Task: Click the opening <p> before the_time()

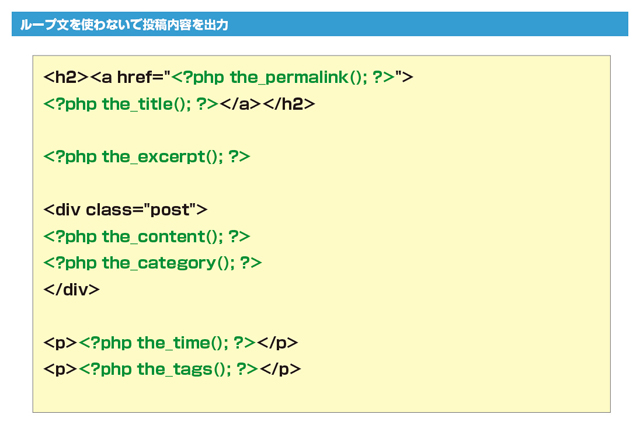Action: [60, 343]
